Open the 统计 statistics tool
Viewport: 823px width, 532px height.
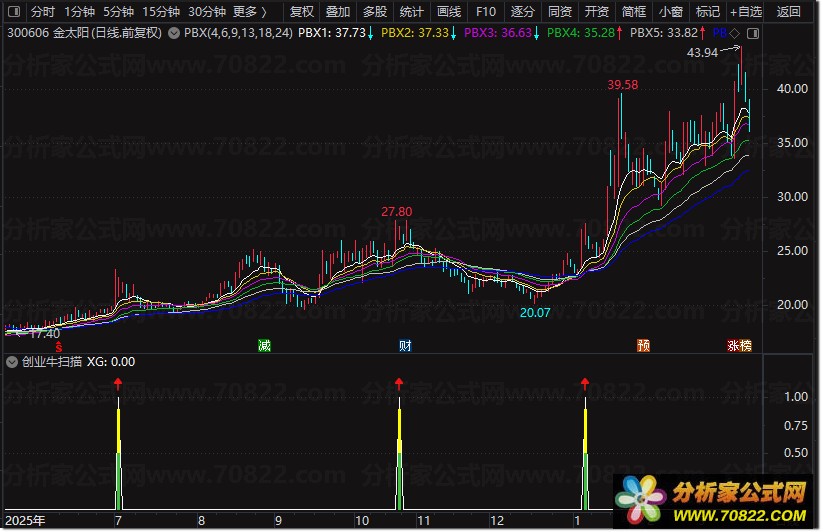click(x=412, y=12)
